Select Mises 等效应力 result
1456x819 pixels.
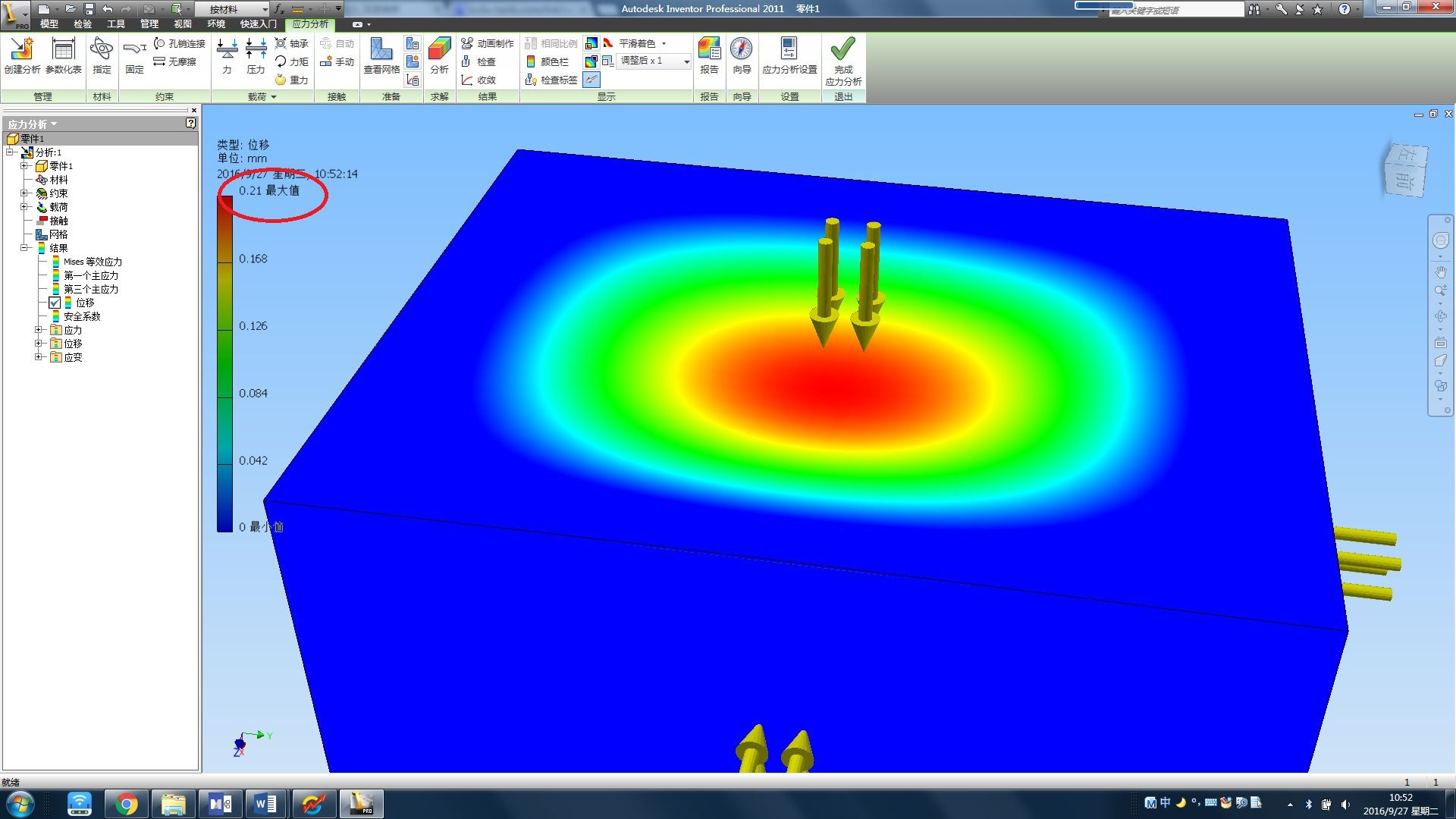(x=92, y=262)
